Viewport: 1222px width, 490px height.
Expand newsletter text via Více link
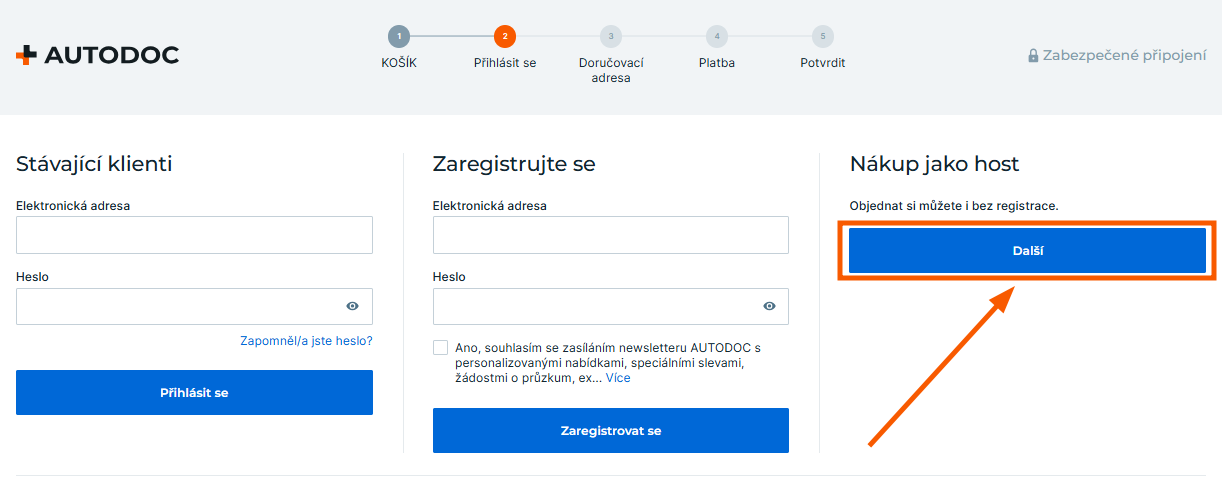618,378
